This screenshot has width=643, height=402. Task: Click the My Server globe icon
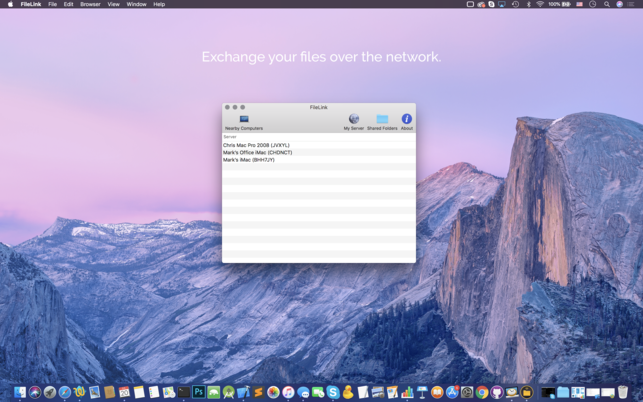(x=354, y=120)
